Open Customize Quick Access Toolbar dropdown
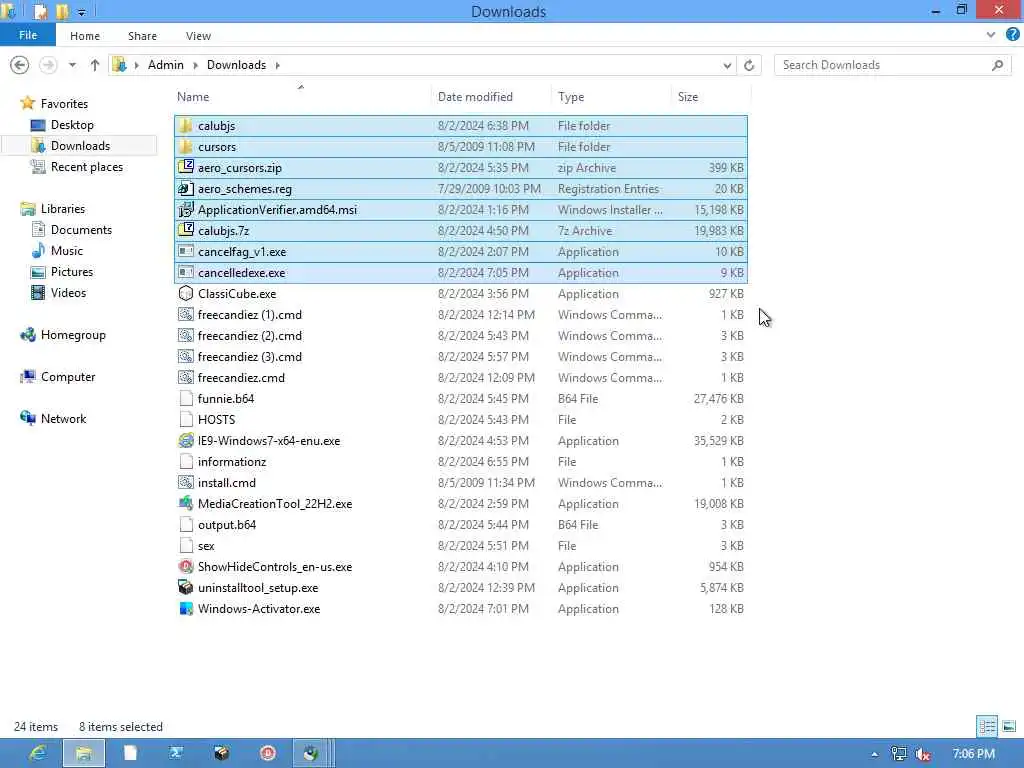Screen dimensions: 1024x768 (82, 12)
